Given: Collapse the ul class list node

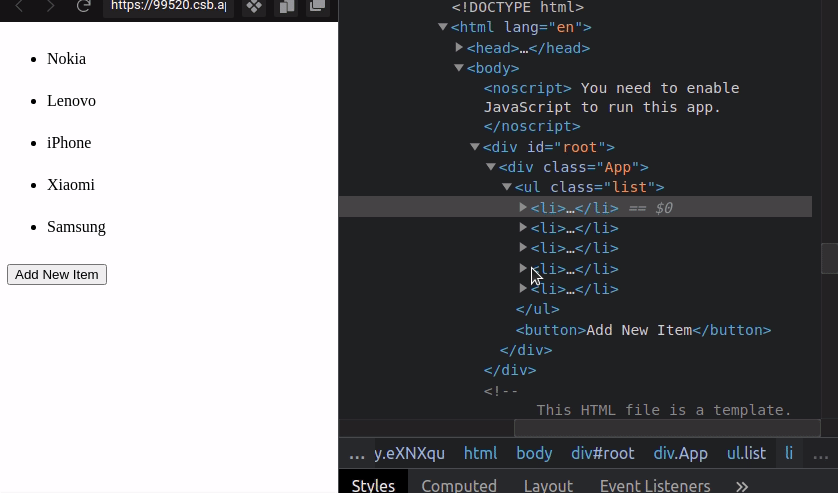Looking at the screenshot, I should [x=507, y=187].
